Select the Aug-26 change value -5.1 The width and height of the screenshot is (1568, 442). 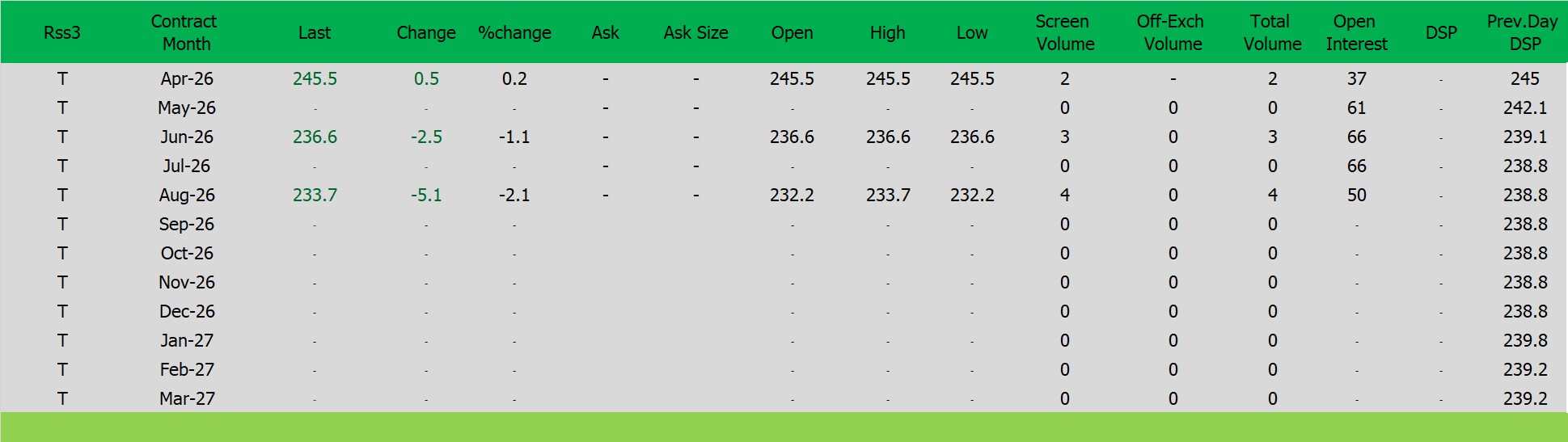pyautogui.click(x=426, y=195)
